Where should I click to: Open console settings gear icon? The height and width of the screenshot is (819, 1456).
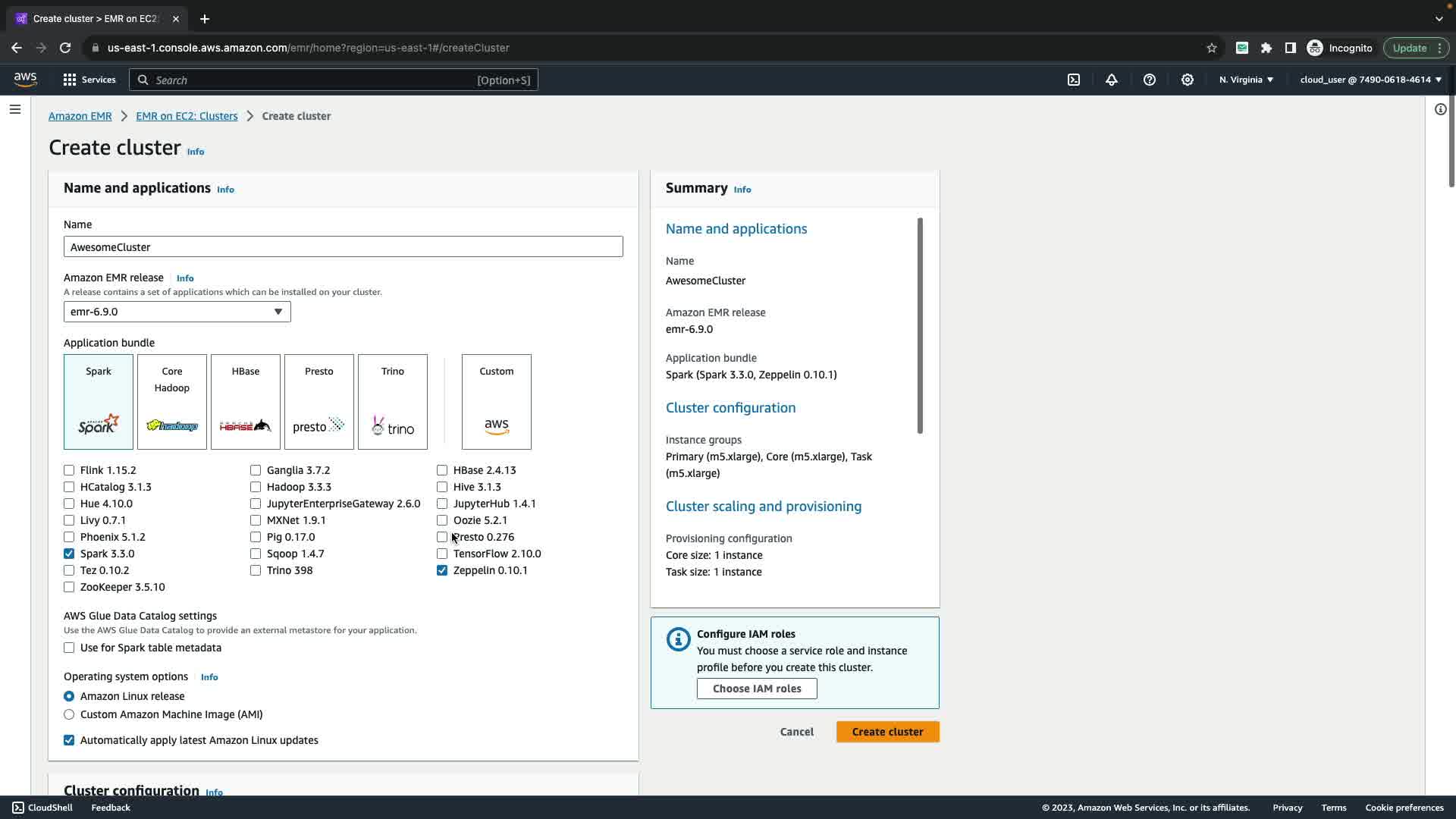coord(1188,80)
